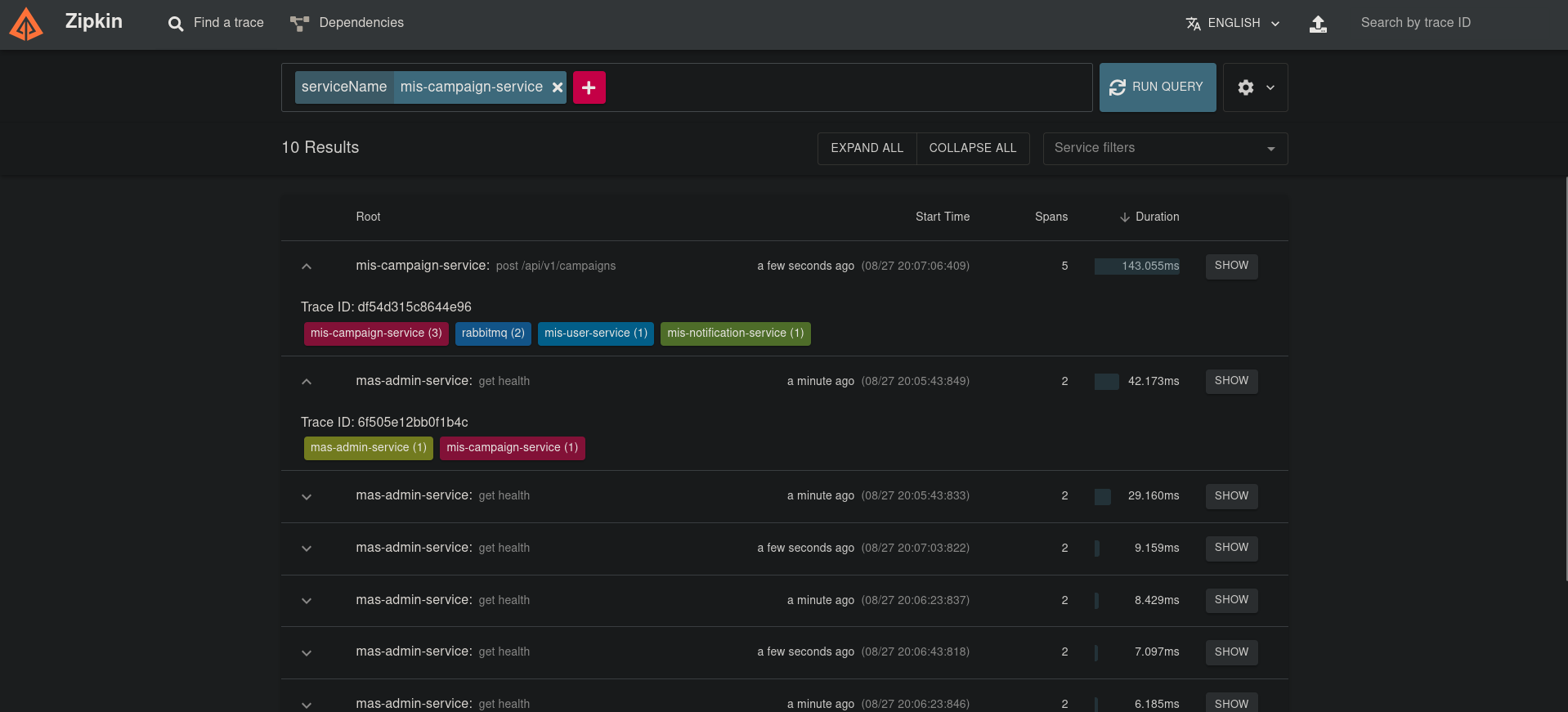Show the 8.429ms trace
The image size is (1568, 712).
click(1231, 600)
